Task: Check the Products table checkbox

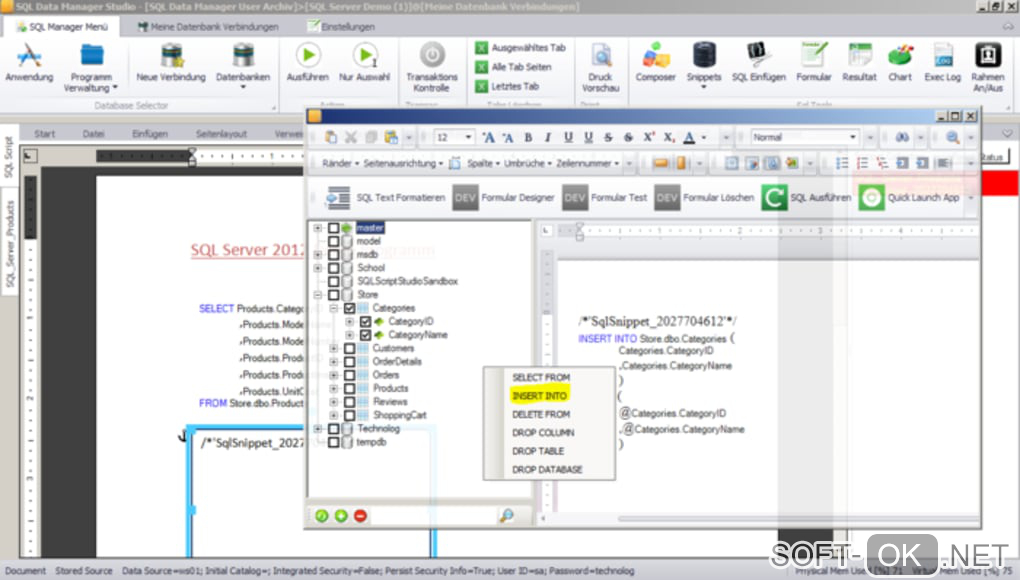Action: (x=349, y=388)
